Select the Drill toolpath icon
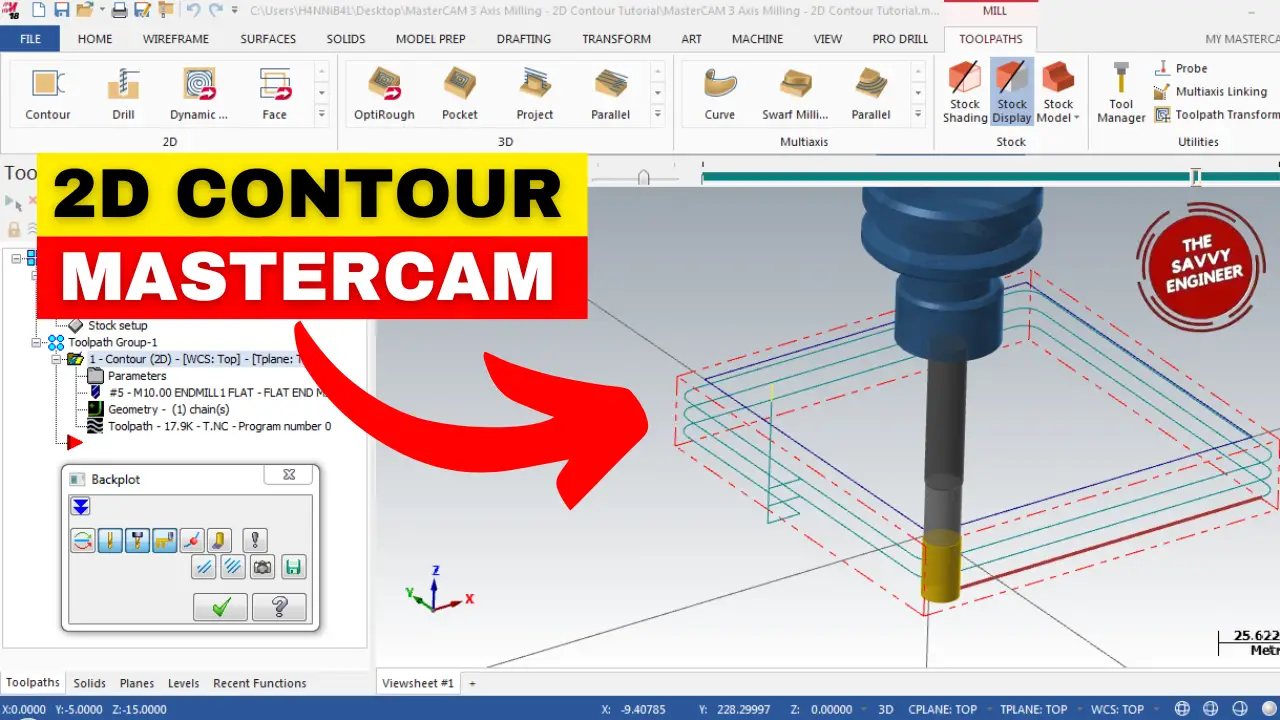The width and height of the screenshot is (1280, 720). click(123, 94)
